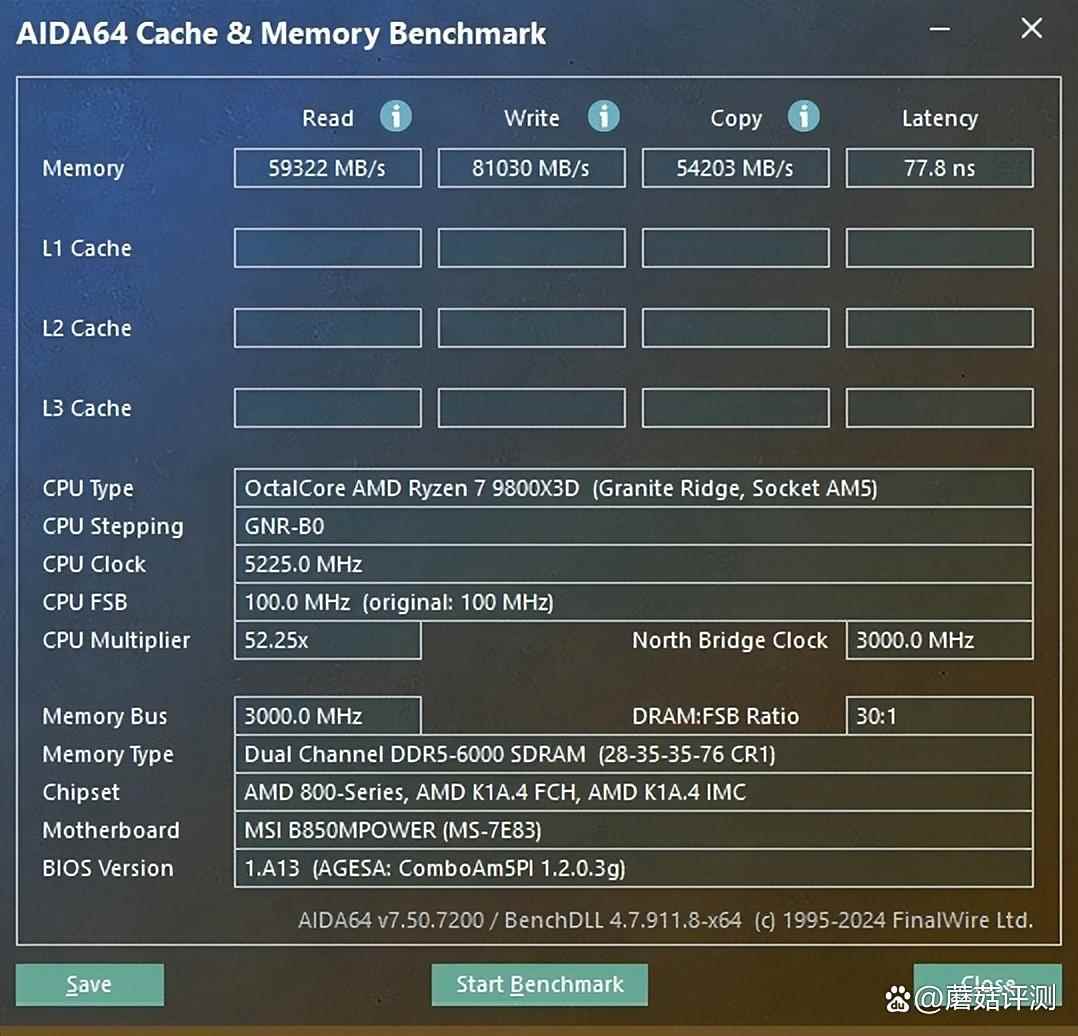Minimize the AIDA64 benchmark window

[940, 29]
